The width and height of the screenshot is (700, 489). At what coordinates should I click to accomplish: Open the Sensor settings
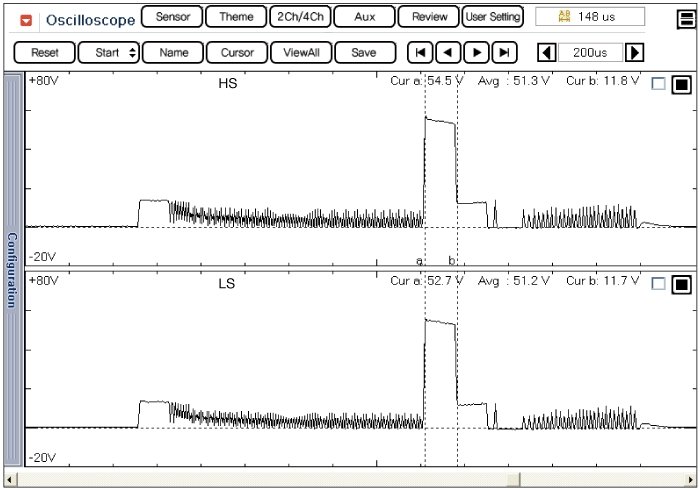coord(172,17)
